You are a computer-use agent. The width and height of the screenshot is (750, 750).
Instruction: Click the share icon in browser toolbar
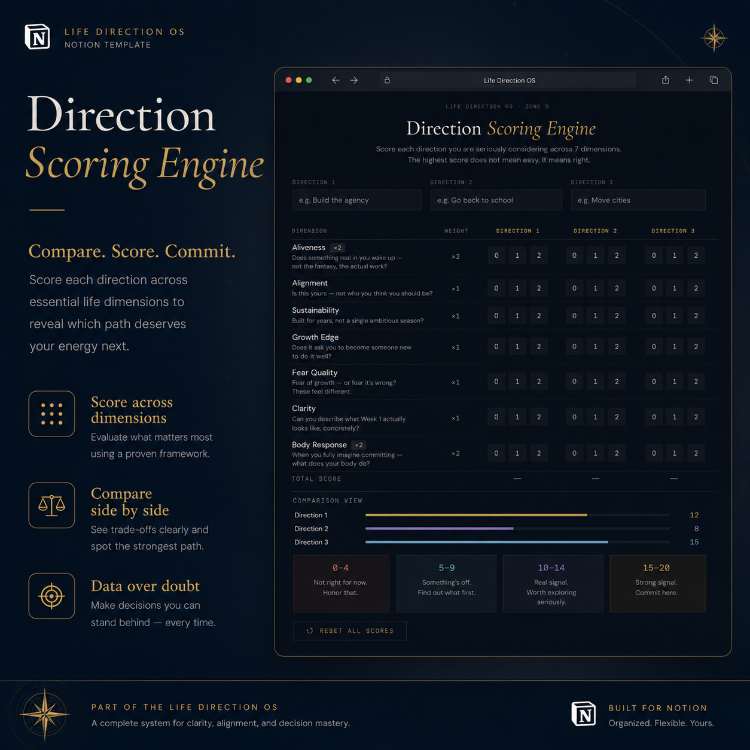pos(665,80)
